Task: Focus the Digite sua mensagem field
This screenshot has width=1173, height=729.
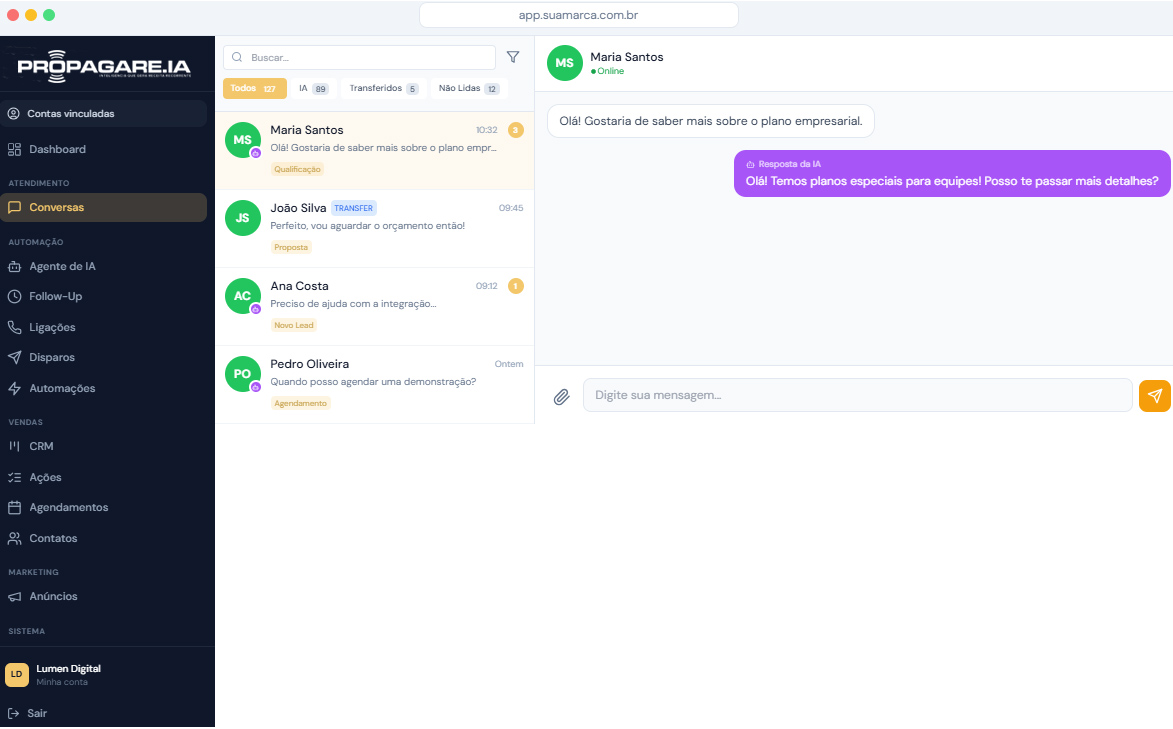Action: click(857, 395)
